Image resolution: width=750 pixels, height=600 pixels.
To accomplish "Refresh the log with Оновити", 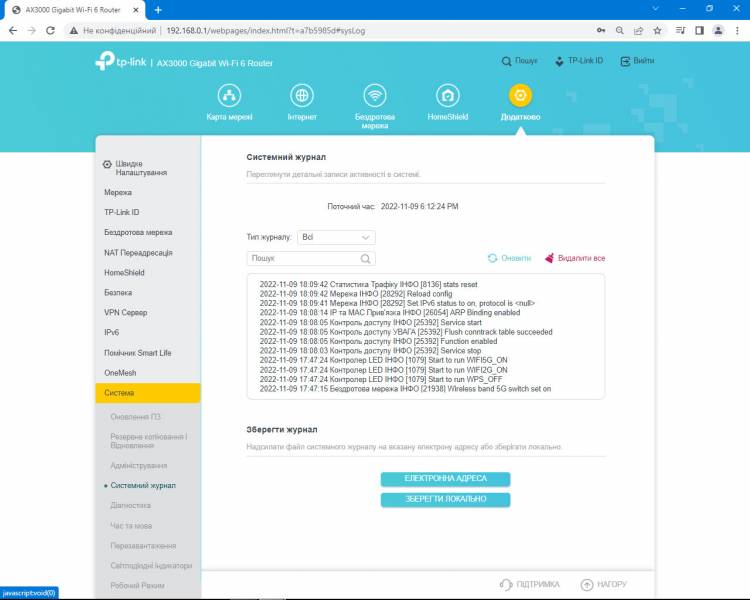I will (x=509, y=258).
